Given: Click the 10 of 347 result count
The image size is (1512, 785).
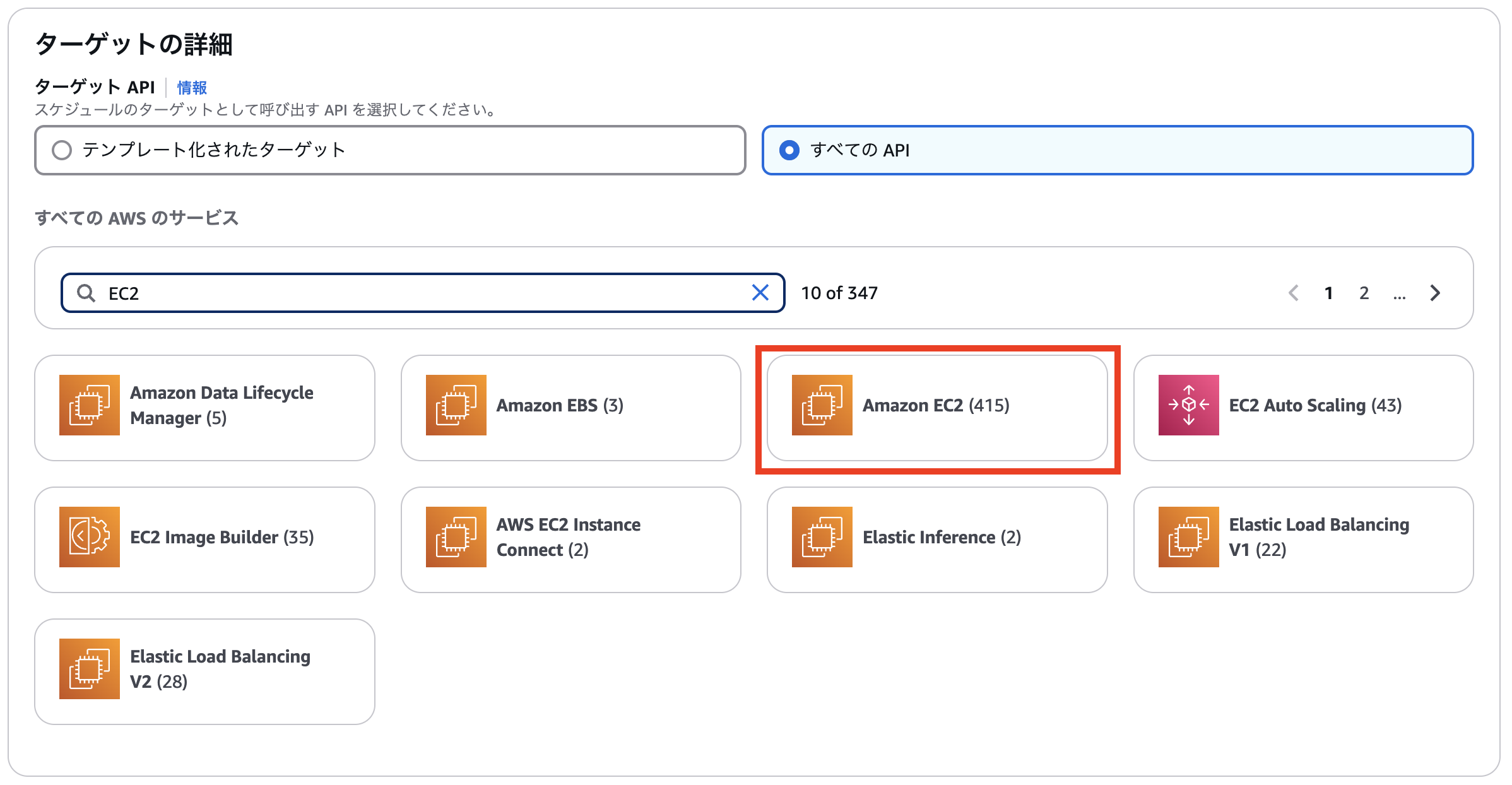Looking at the screenshot, I should click(839, 293).
